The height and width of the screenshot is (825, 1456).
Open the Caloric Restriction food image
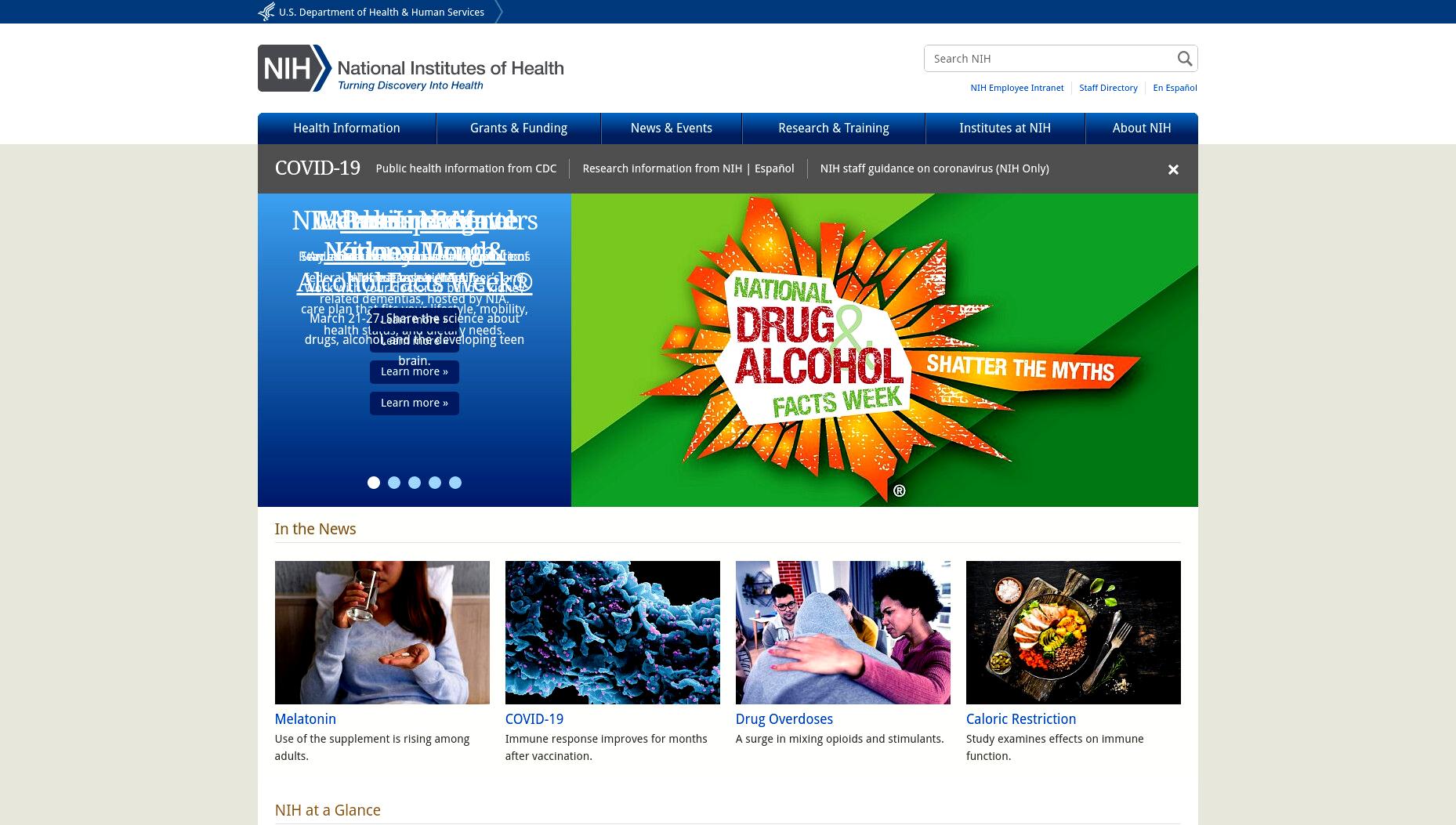click(1074, 632)
